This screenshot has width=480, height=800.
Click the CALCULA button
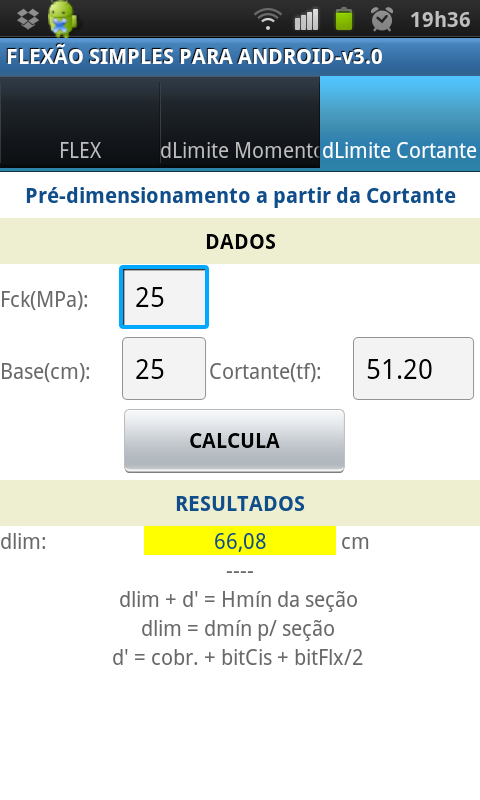coord(234,440)
